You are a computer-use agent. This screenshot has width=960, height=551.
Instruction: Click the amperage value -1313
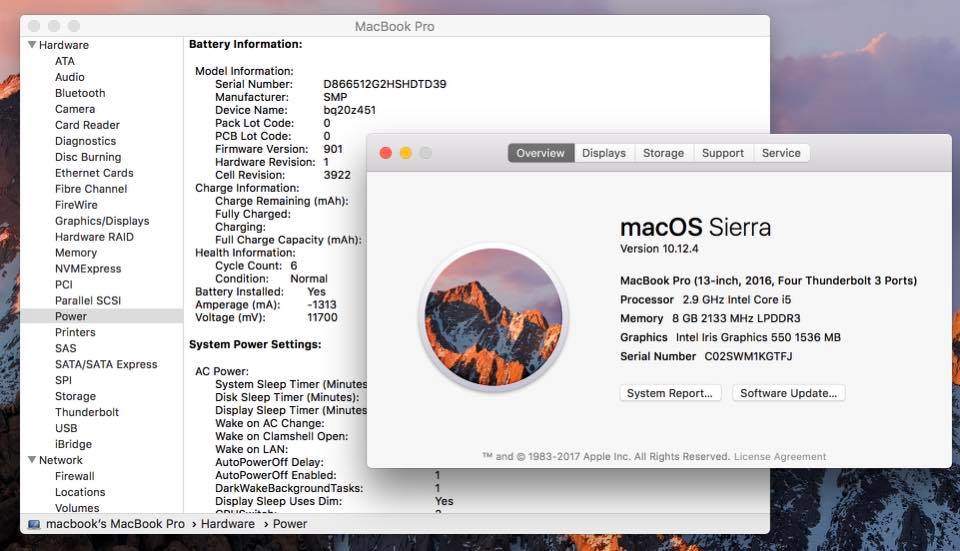(x=322, y=304)
